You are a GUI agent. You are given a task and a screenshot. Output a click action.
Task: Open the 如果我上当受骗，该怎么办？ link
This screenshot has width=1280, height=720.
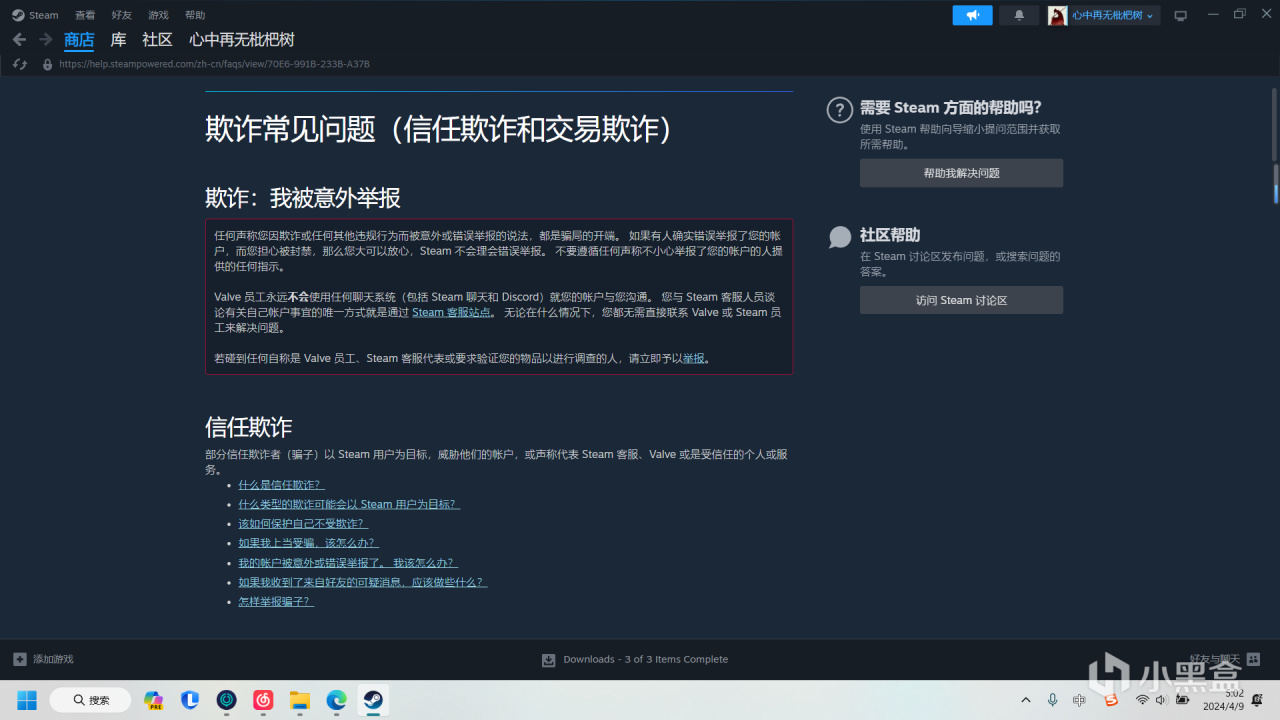[x=308, y=543]
